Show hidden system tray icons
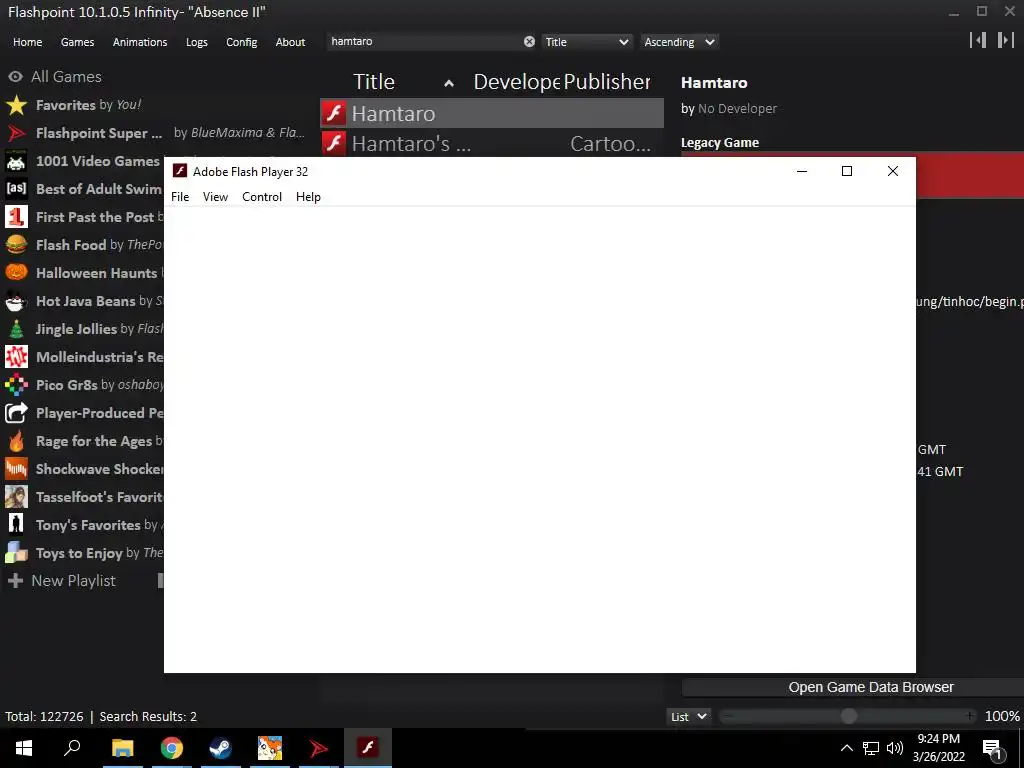The width and height of the screenshot is (1024, 768). (x=846, y=748)
